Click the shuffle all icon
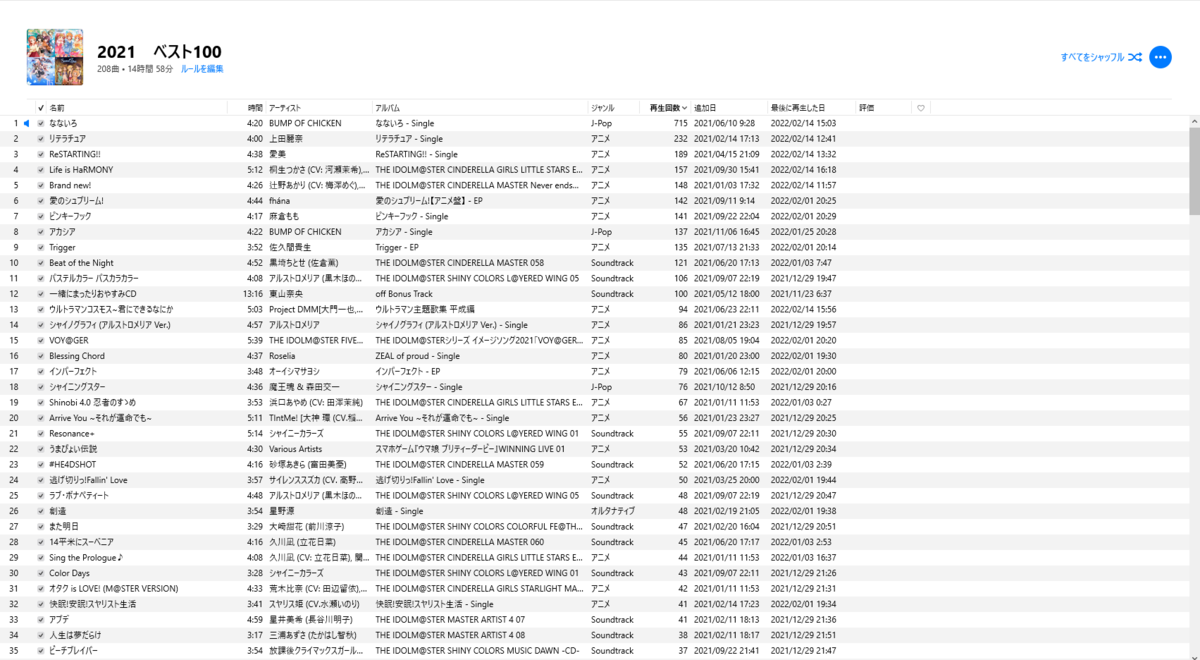The width and height of the screenshot is (1200, 660). pyautogui.click(x=1135, y=58)
